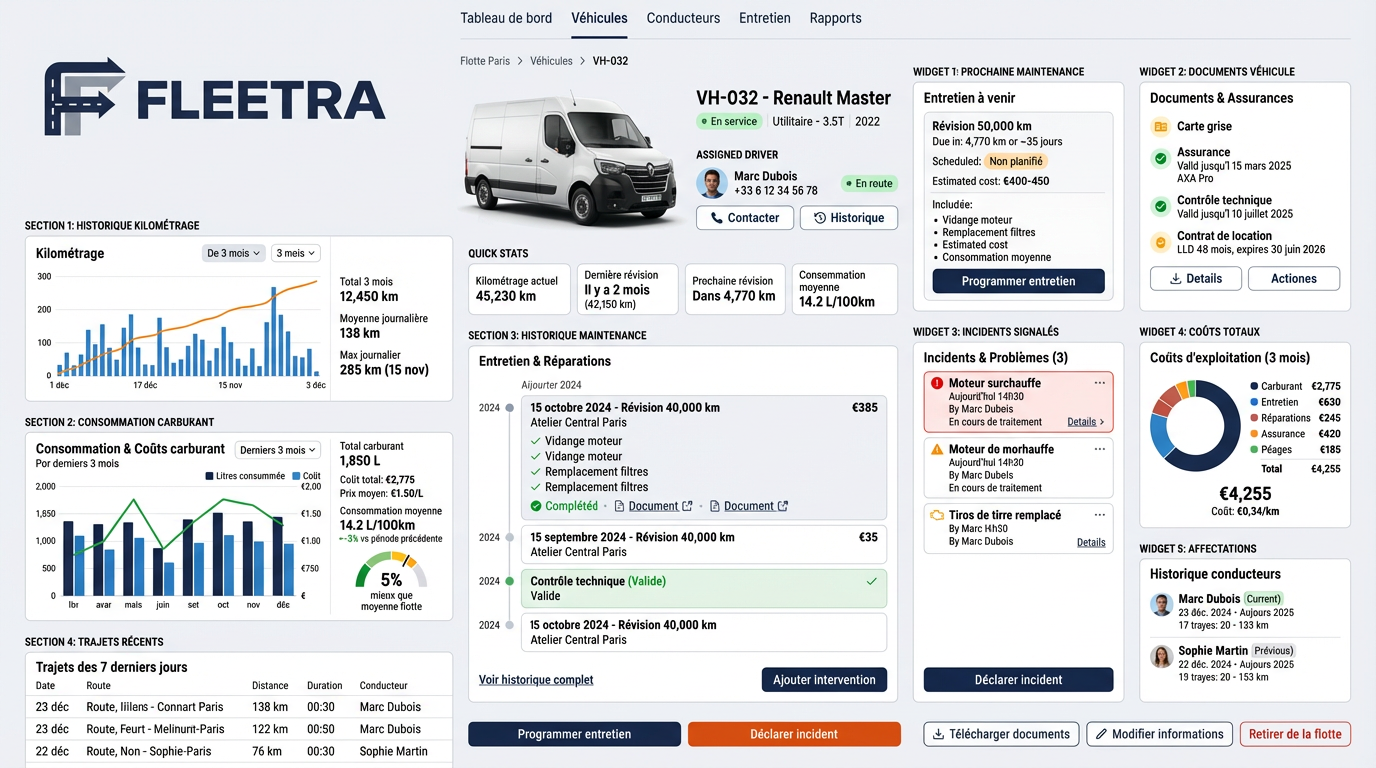
Task: Click Déclarer incident in the Incidents widget
Action: (x=1018, y=680)
